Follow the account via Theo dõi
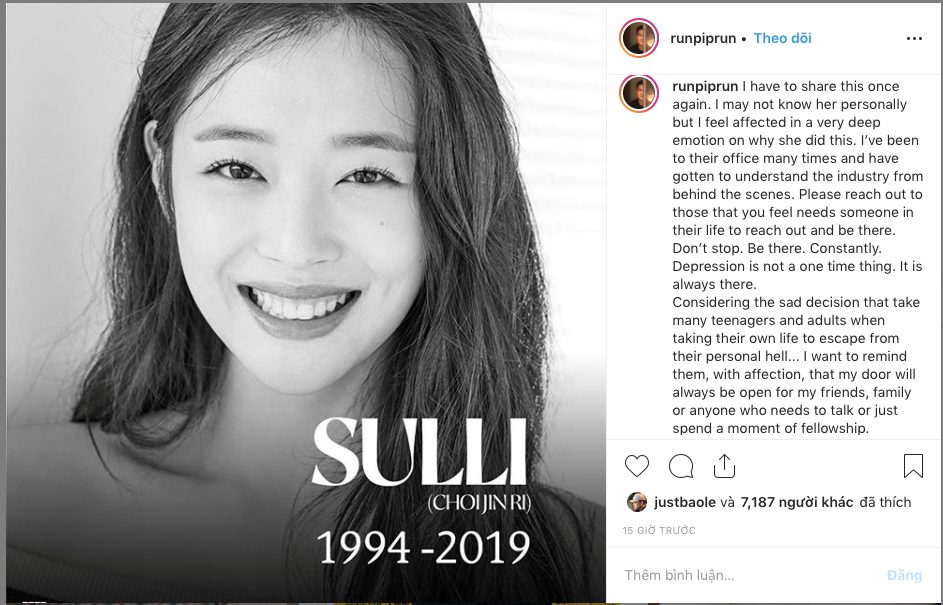The image size is (943, 605). [782, 38]
